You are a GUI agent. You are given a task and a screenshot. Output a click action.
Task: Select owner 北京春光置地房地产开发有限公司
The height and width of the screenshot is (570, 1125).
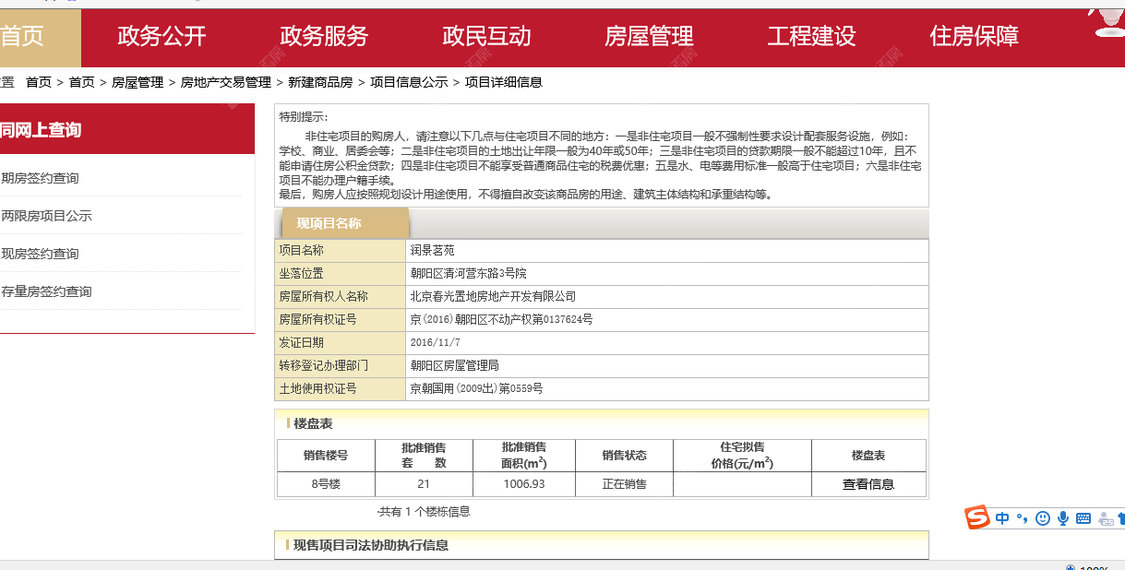pos(493,296)
